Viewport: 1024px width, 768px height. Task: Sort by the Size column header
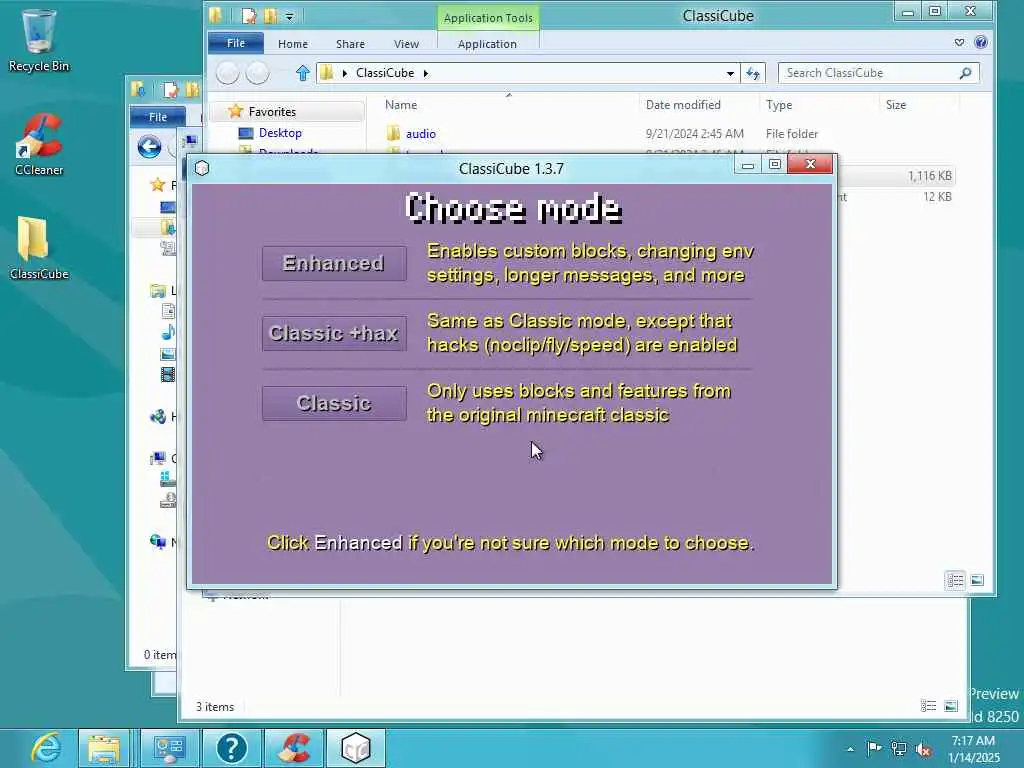click(895, 104)
